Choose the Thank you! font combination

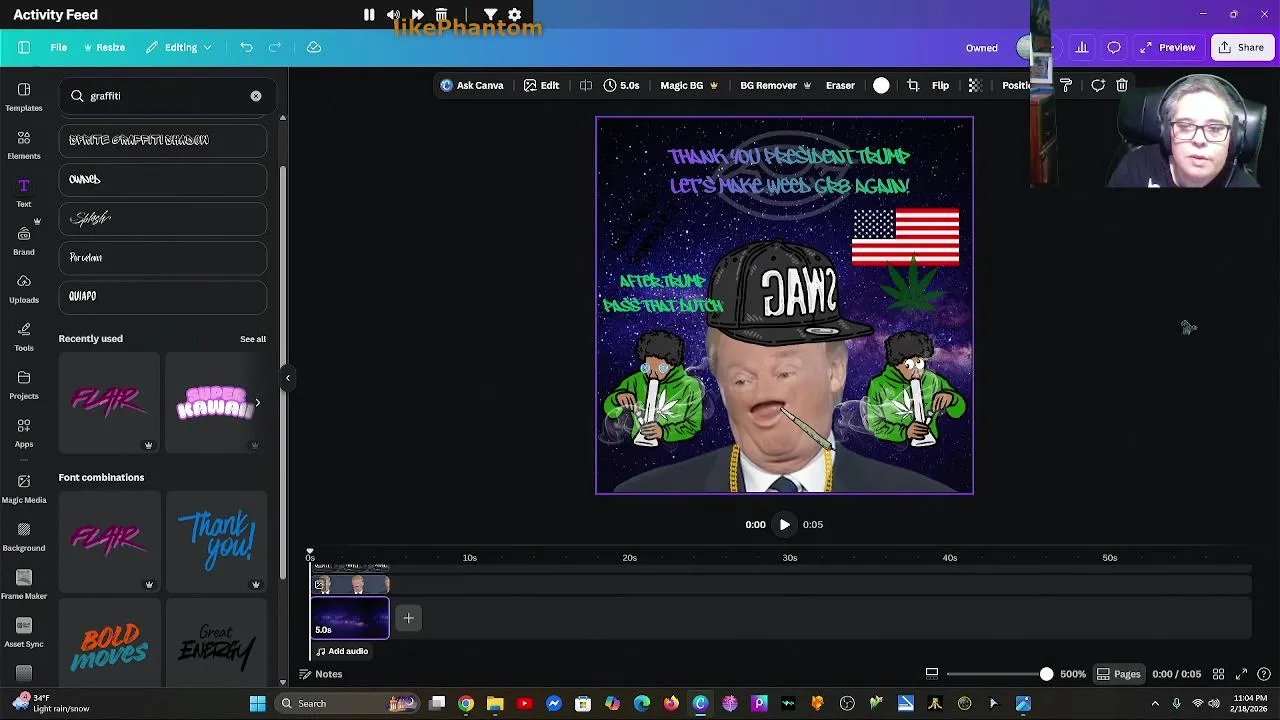coord(217,540)
